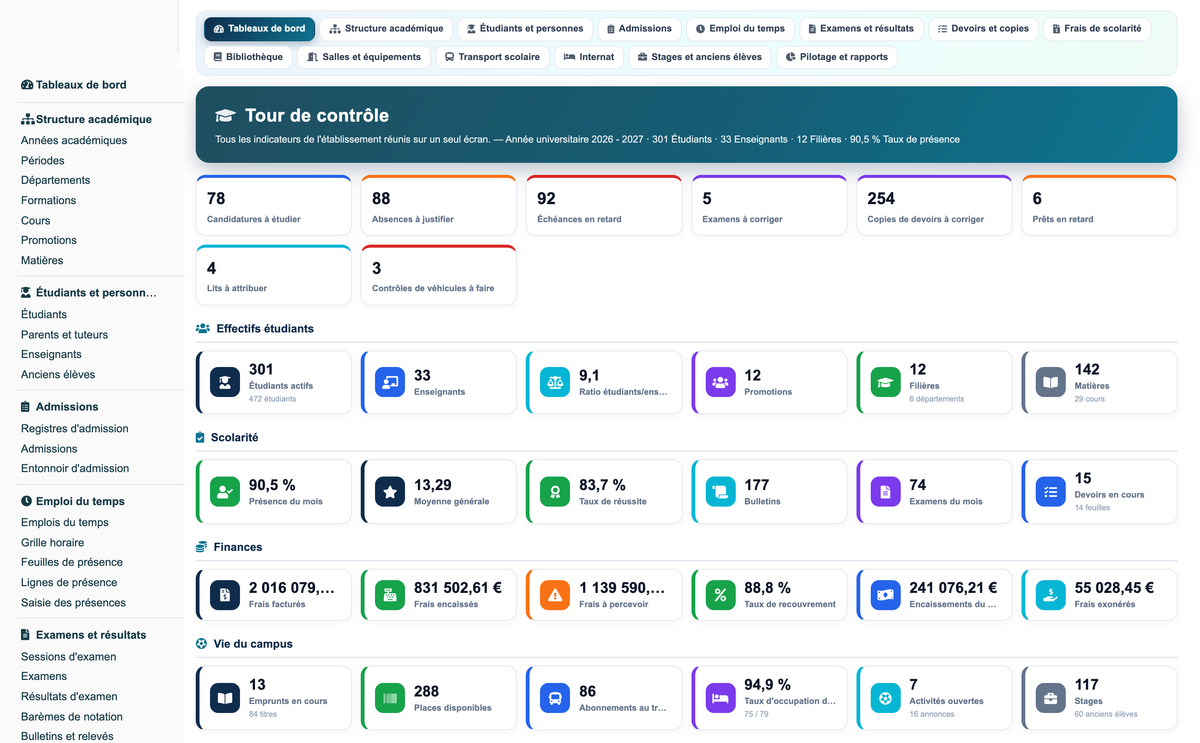
Task: Open Saisie des présences sidebar link
Action: point(73,602)
